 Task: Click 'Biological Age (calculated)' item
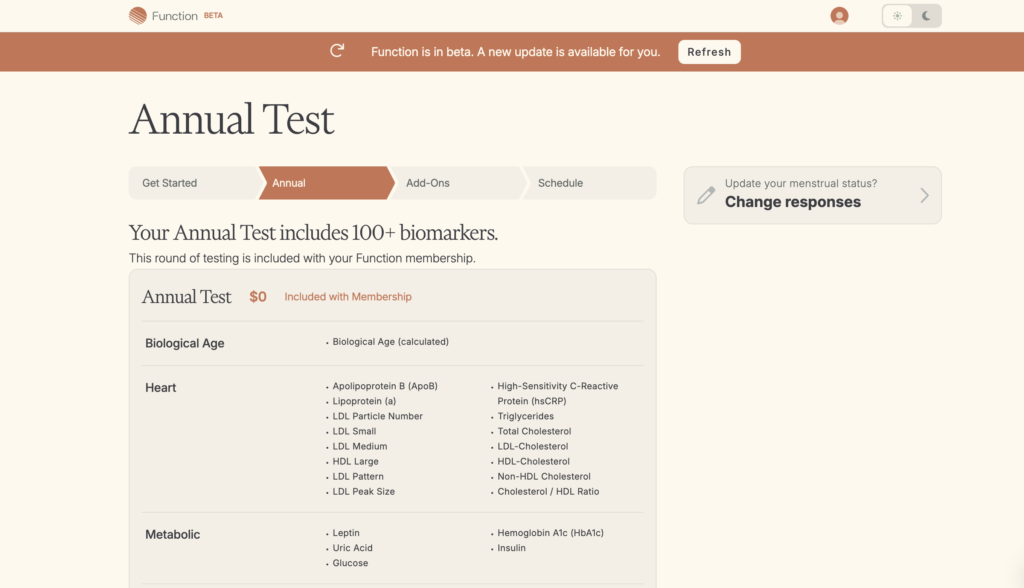point(391,342)
